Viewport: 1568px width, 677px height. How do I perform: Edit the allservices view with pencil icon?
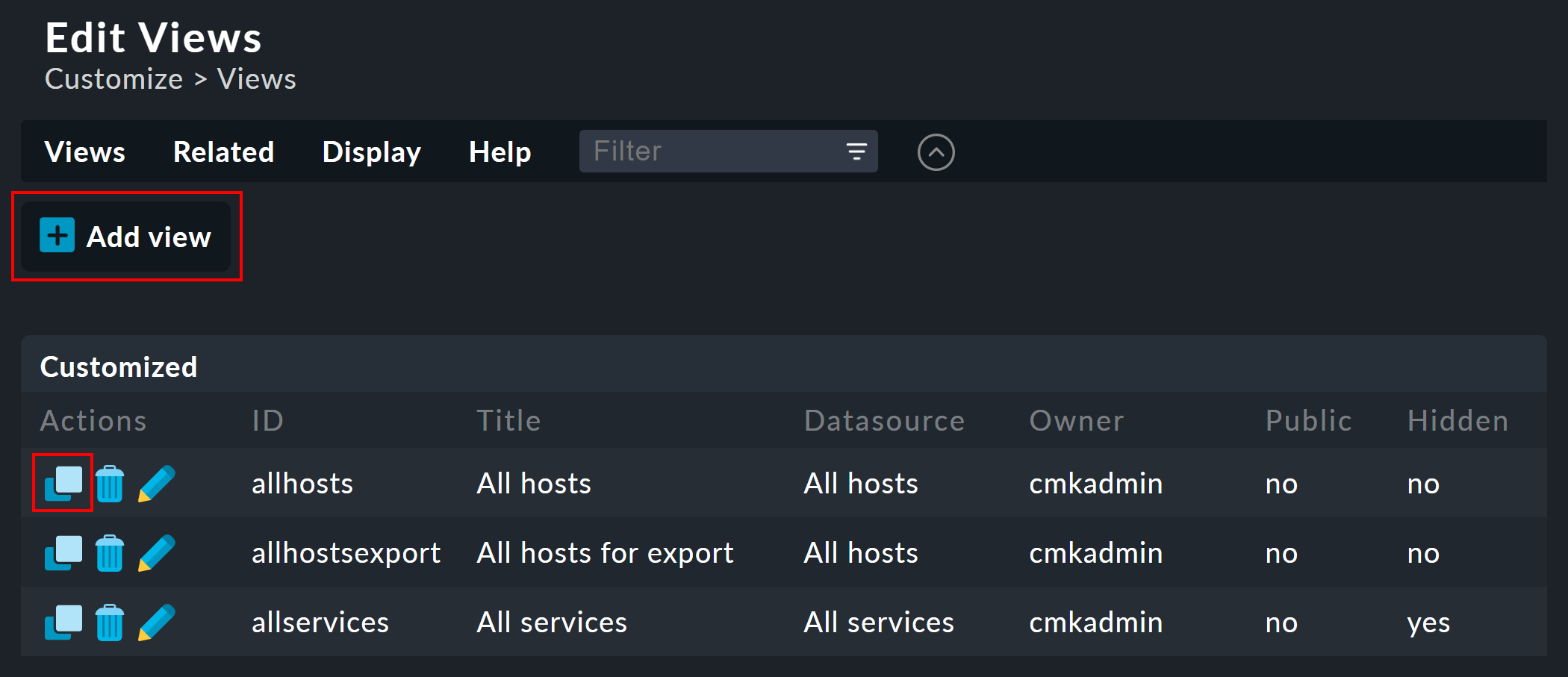click(x=157, y=623)
